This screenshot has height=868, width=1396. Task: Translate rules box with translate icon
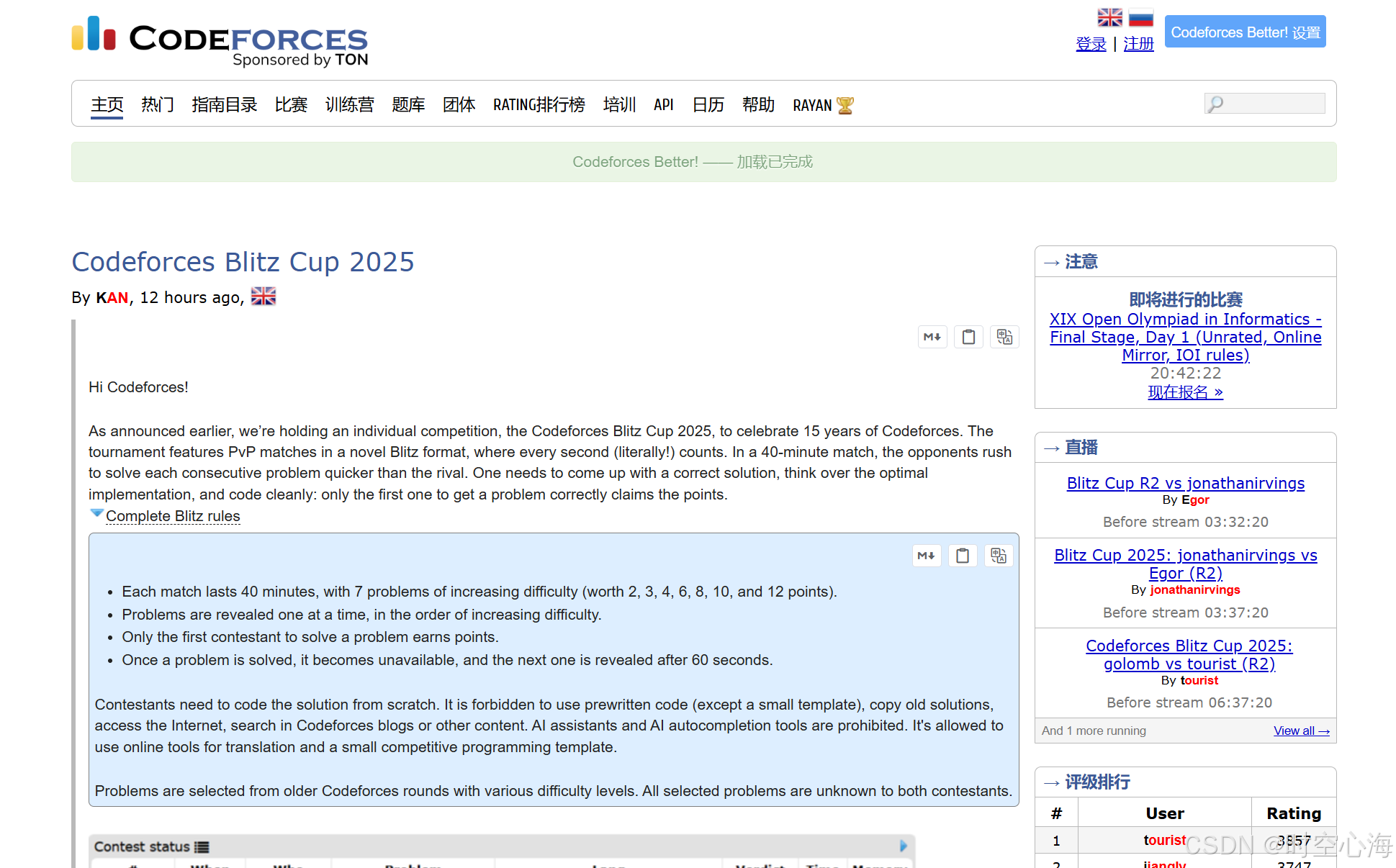click(999, 556)
